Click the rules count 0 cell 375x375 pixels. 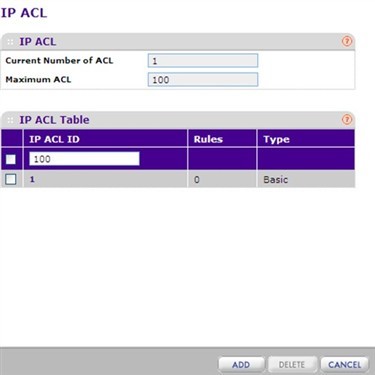(x=197, y=180)
